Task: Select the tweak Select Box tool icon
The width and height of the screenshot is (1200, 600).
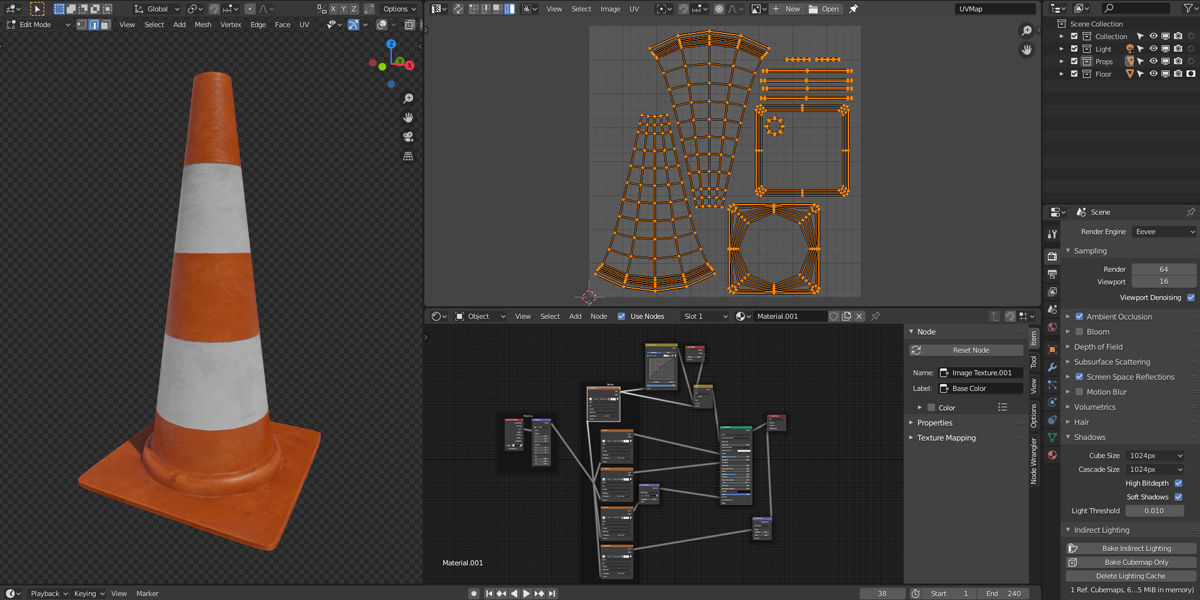Action: pos(37,9)
